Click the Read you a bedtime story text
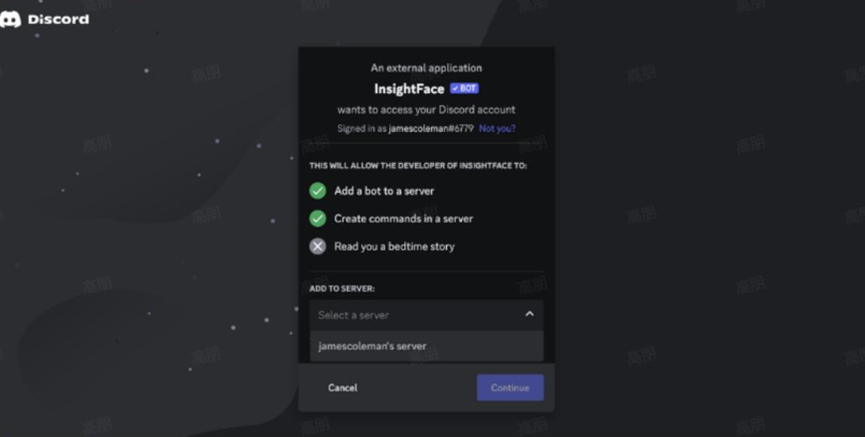 pyautogui.click(x=394, y=247)
